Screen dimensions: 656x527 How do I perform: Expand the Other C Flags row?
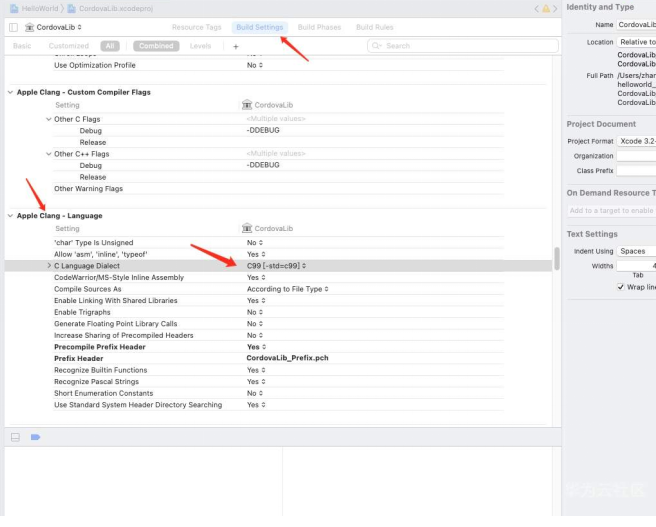click(48, 119)
